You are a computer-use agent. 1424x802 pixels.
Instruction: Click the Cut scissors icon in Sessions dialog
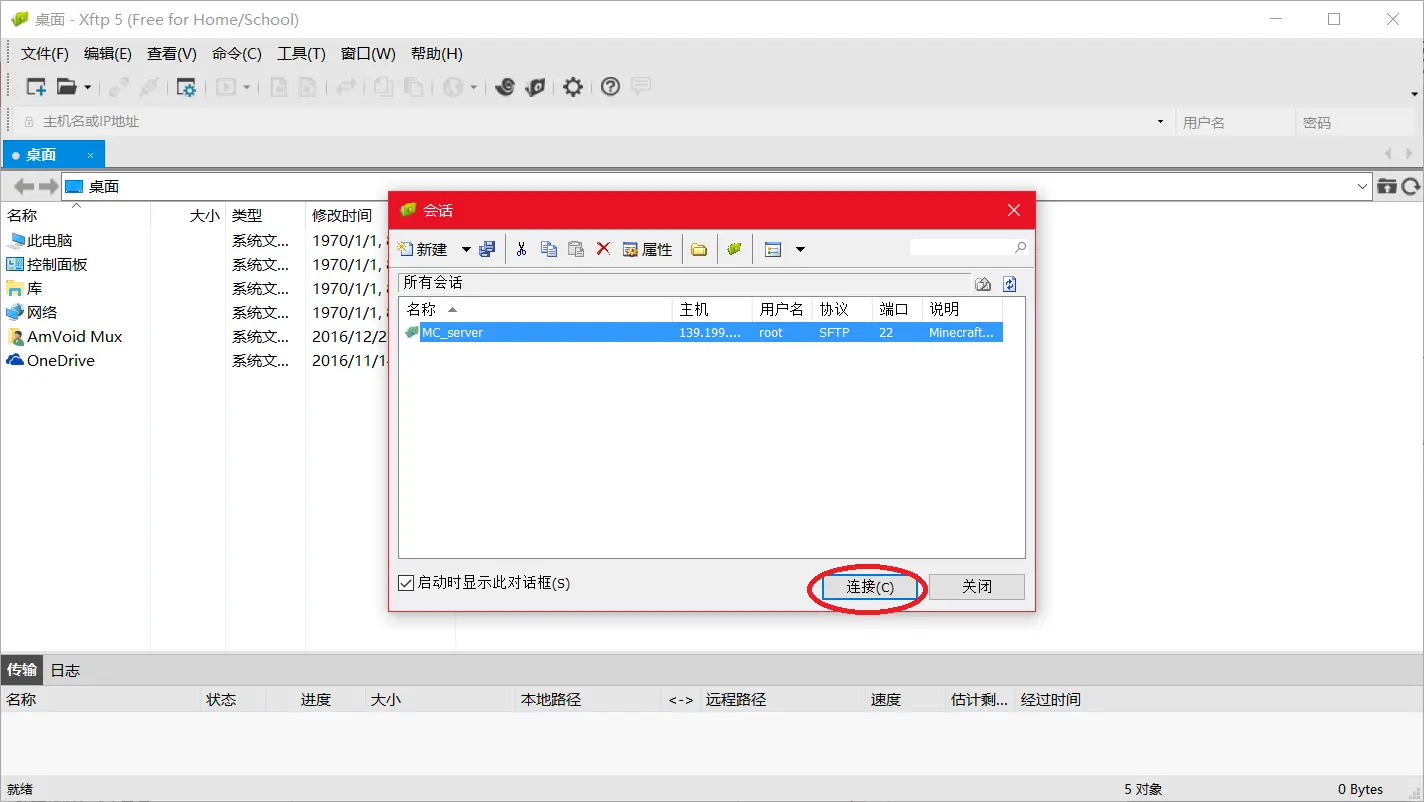click(521, 249)
